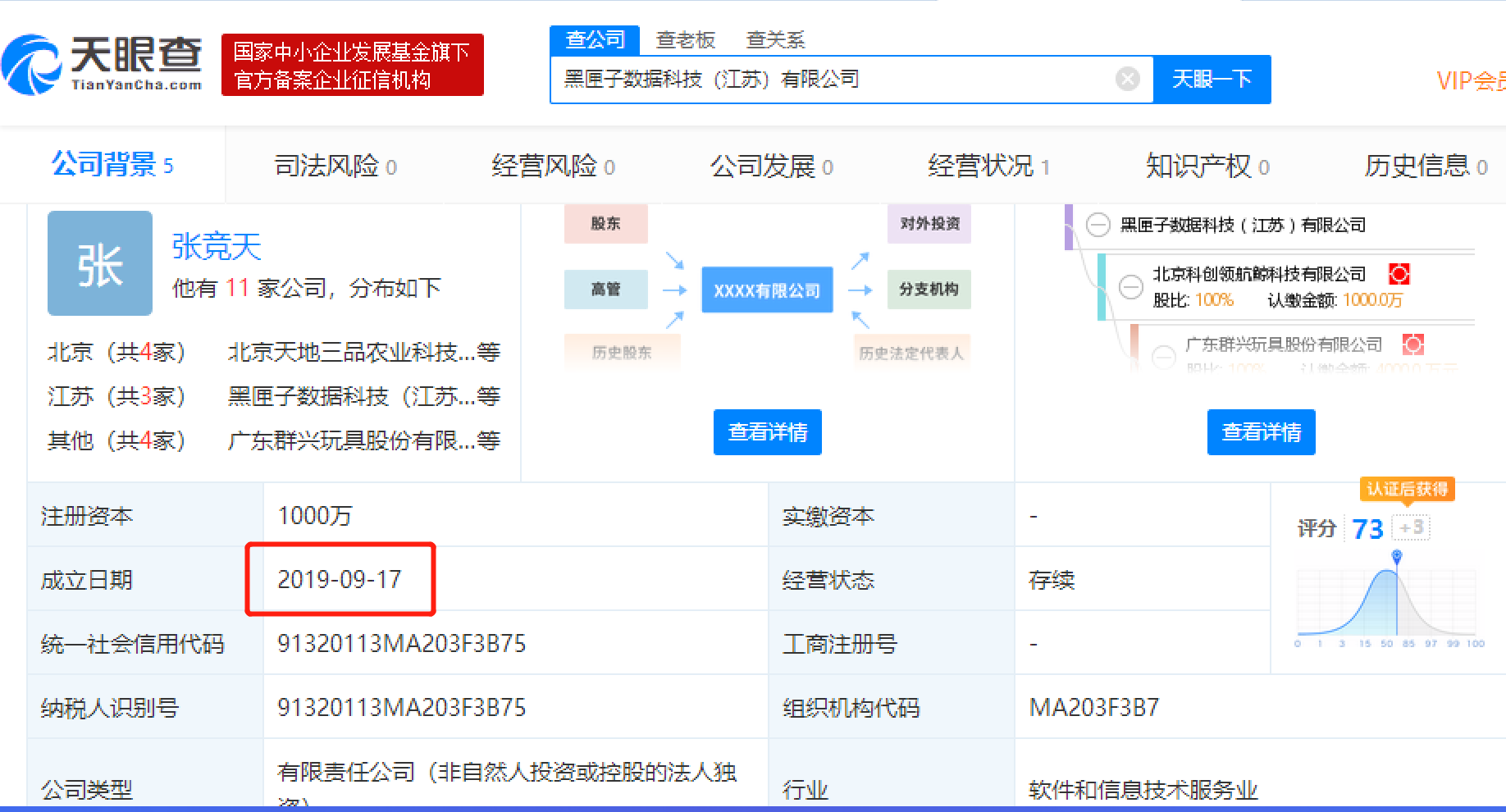Click the 其他（共4家） region label
1506x812 pixels.
click(x=116, y=441)
